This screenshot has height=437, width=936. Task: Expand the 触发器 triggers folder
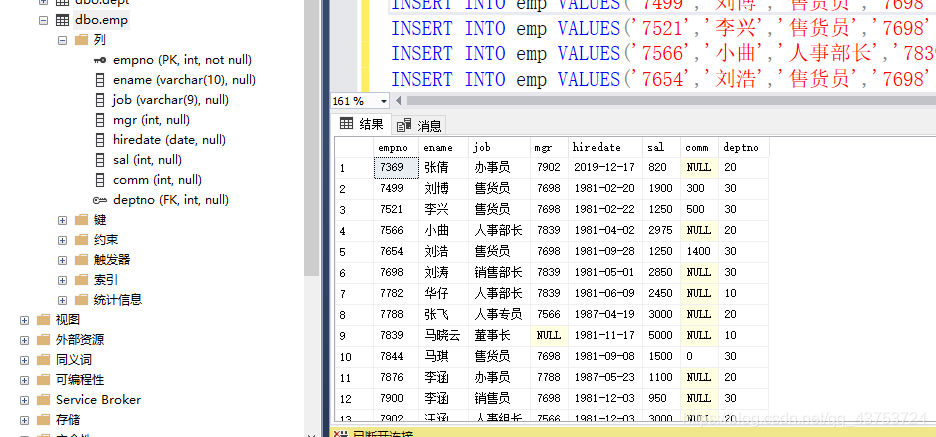(x=63, y=260)
